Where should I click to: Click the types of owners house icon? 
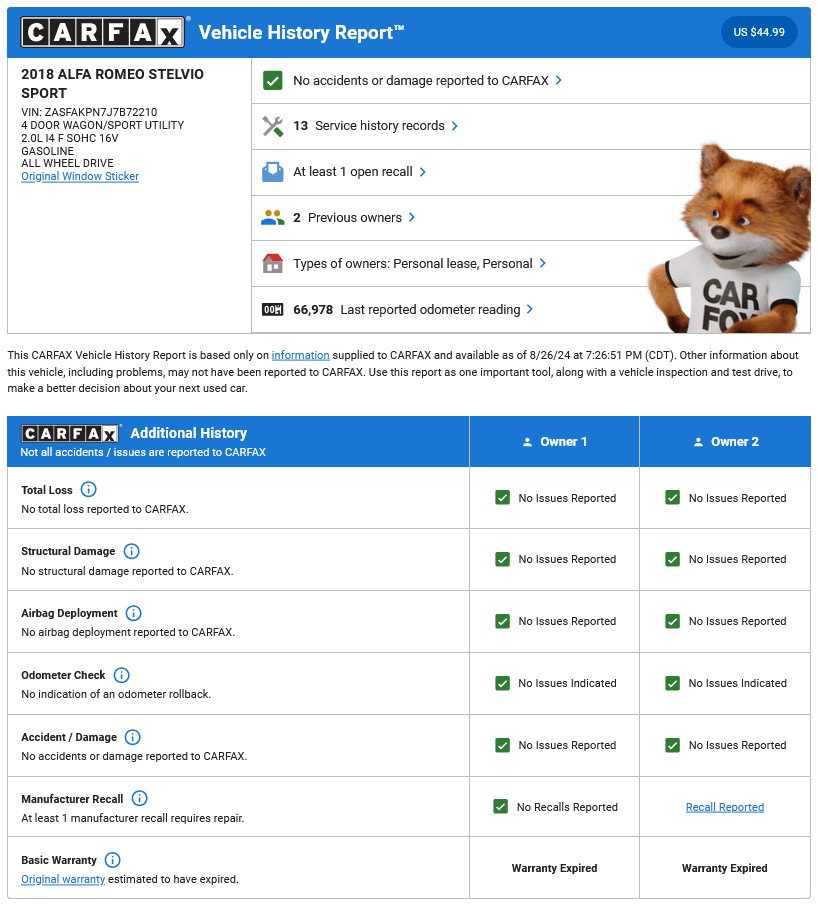(273, 263)
